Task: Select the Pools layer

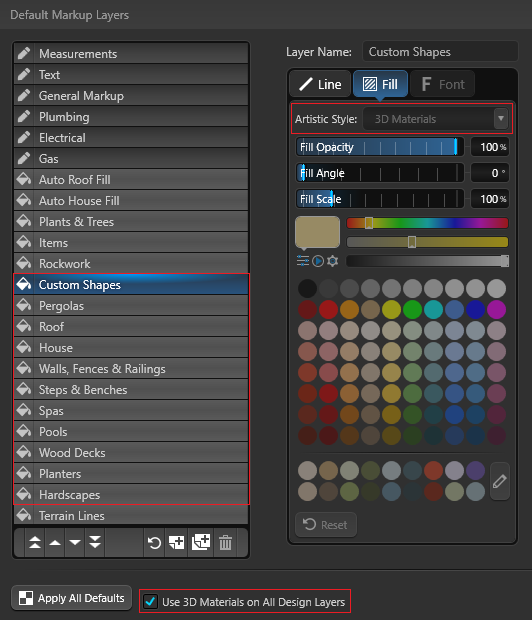Action: (x=131, y=431)
